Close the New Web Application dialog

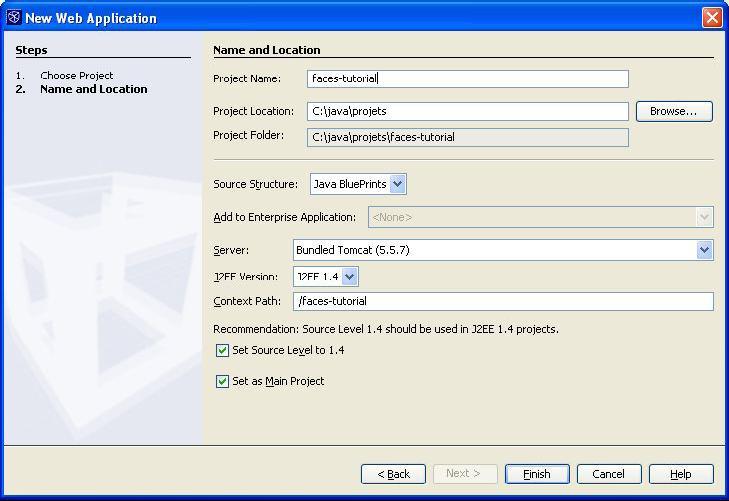[712, 17]
